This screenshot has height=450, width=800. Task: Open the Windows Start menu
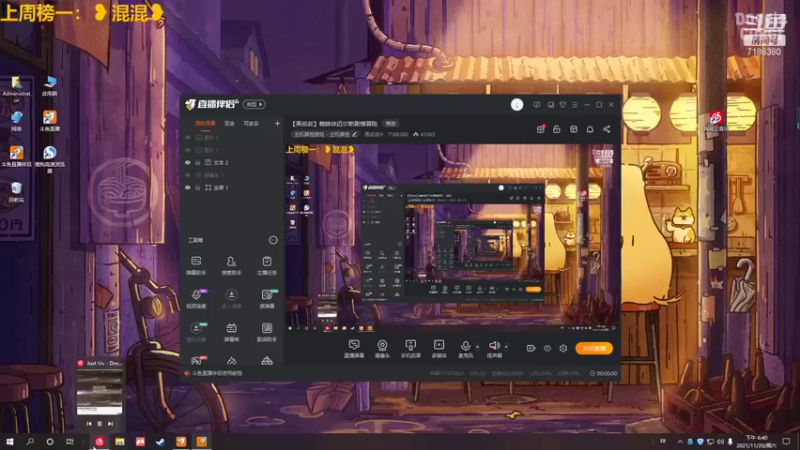click(x=10, y=441)
